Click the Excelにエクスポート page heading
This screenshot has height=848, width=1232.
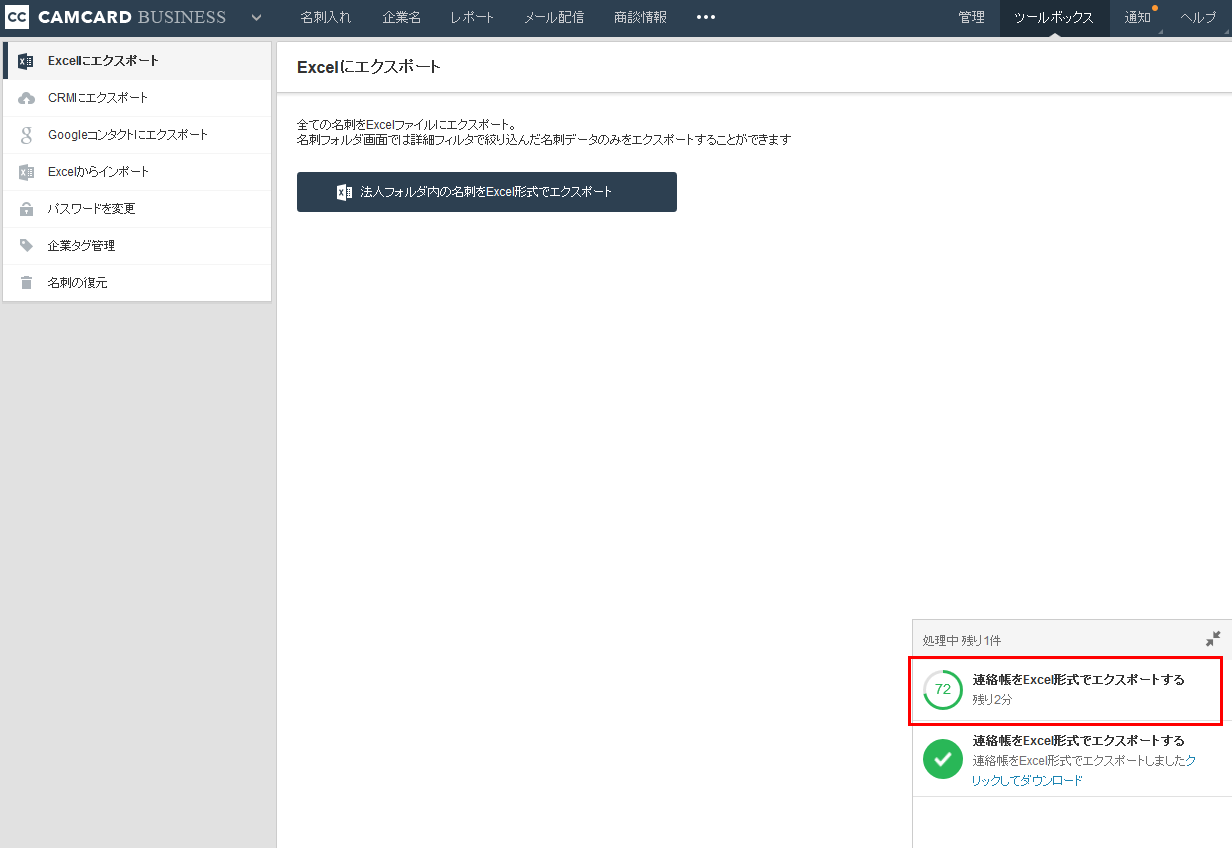(x=369, y=67)
